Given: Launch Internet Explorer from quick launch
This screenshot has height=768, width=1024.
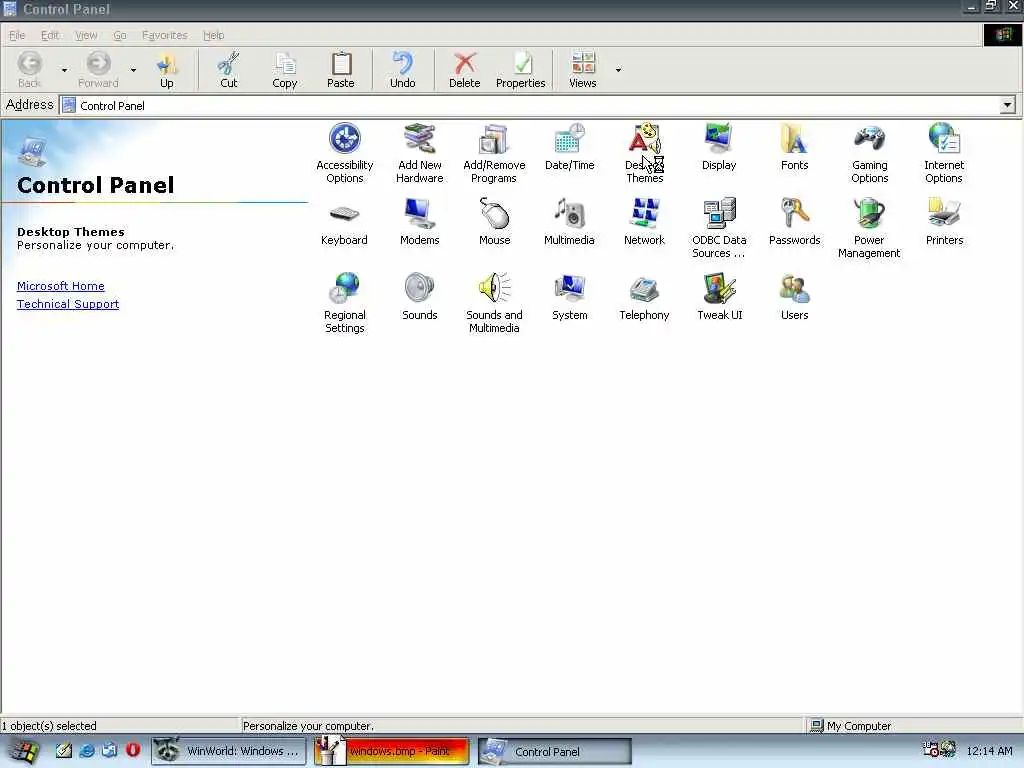Looking at the screenshot, I should [86, 750].
